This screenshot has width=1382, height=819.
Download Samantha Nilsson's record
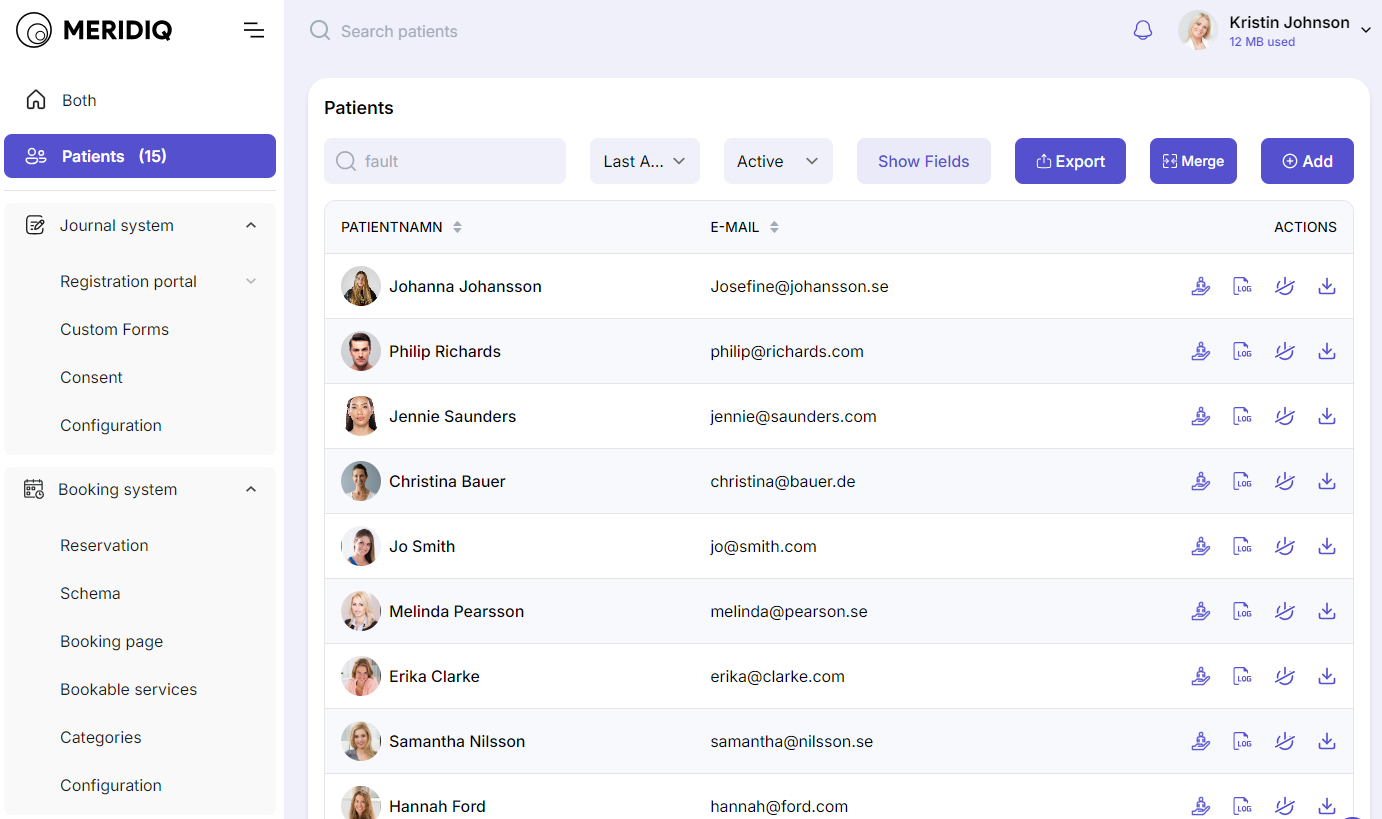coord(1327,741)
